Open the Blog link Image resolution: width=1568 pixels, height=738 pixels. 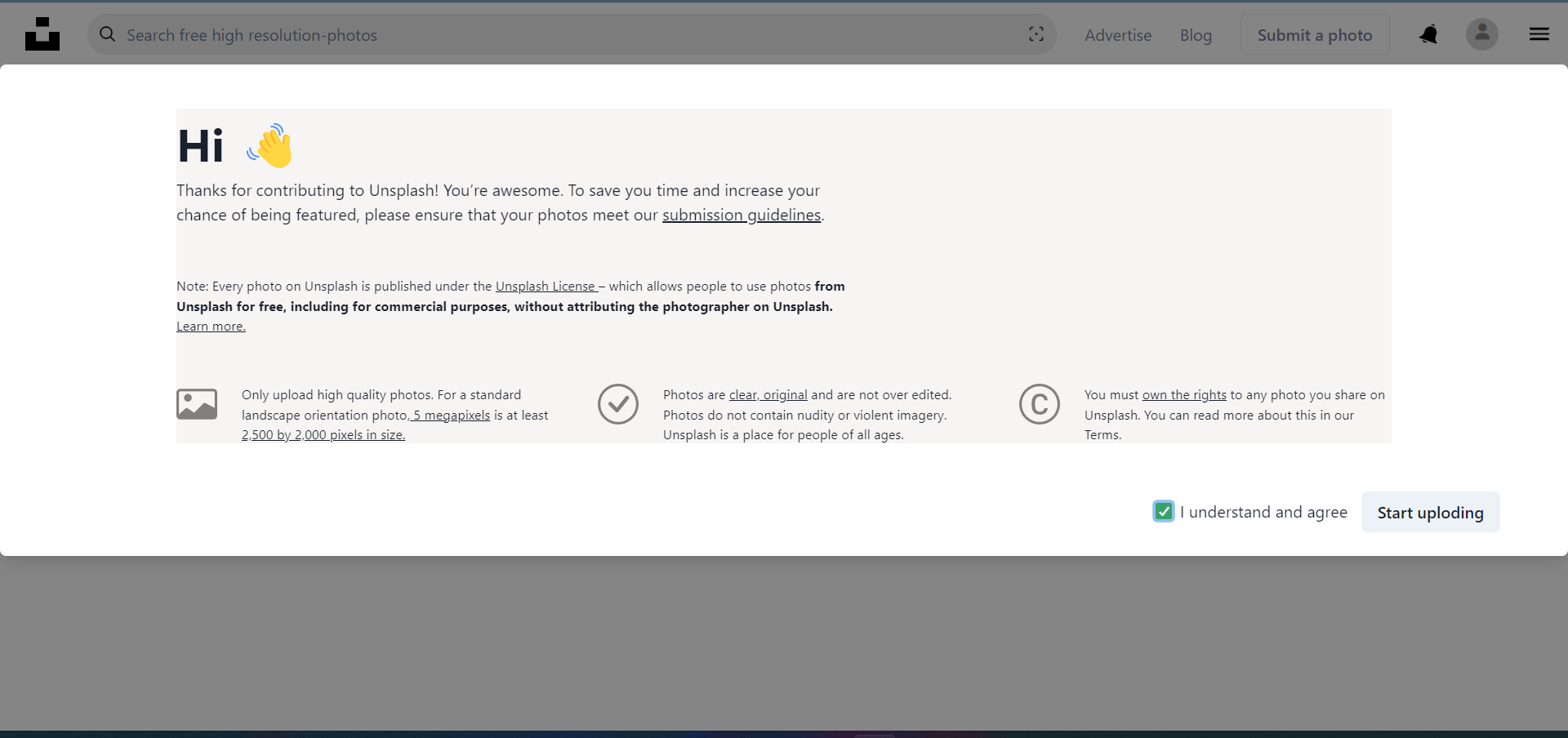tap(1196, 35)
